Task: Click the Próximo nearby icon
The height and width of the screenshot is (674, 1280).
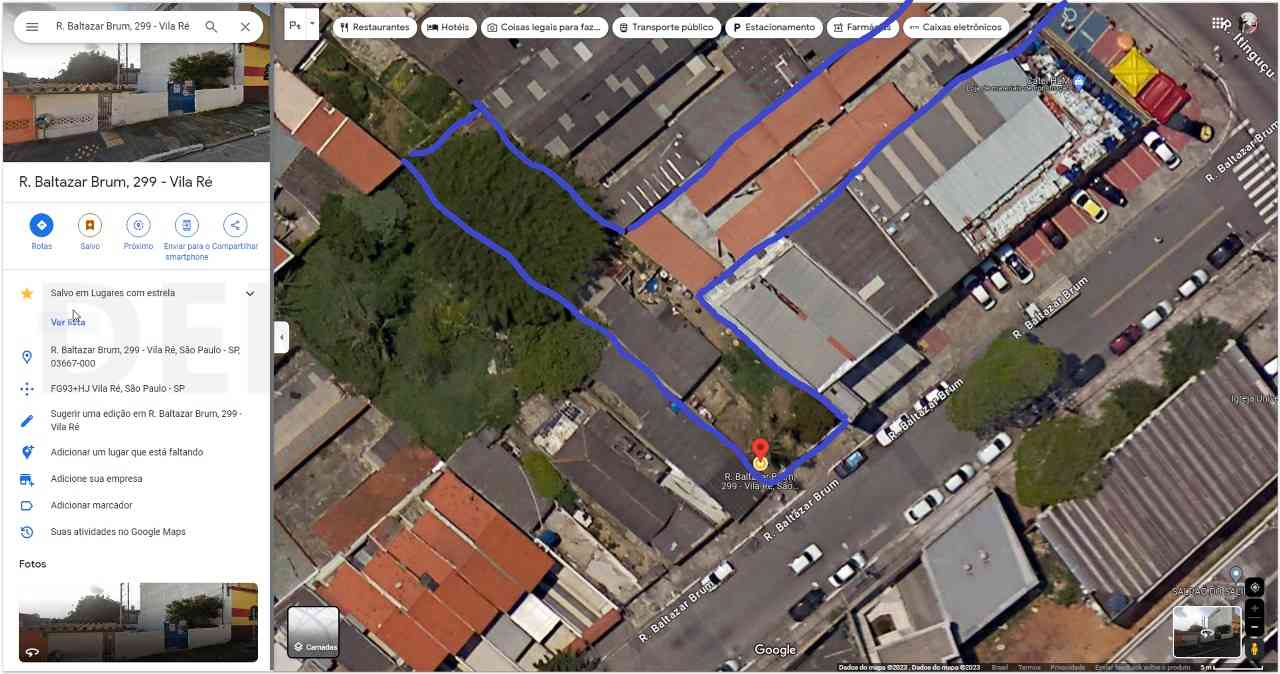Action: pyautogui.click(x=138, y=225)
